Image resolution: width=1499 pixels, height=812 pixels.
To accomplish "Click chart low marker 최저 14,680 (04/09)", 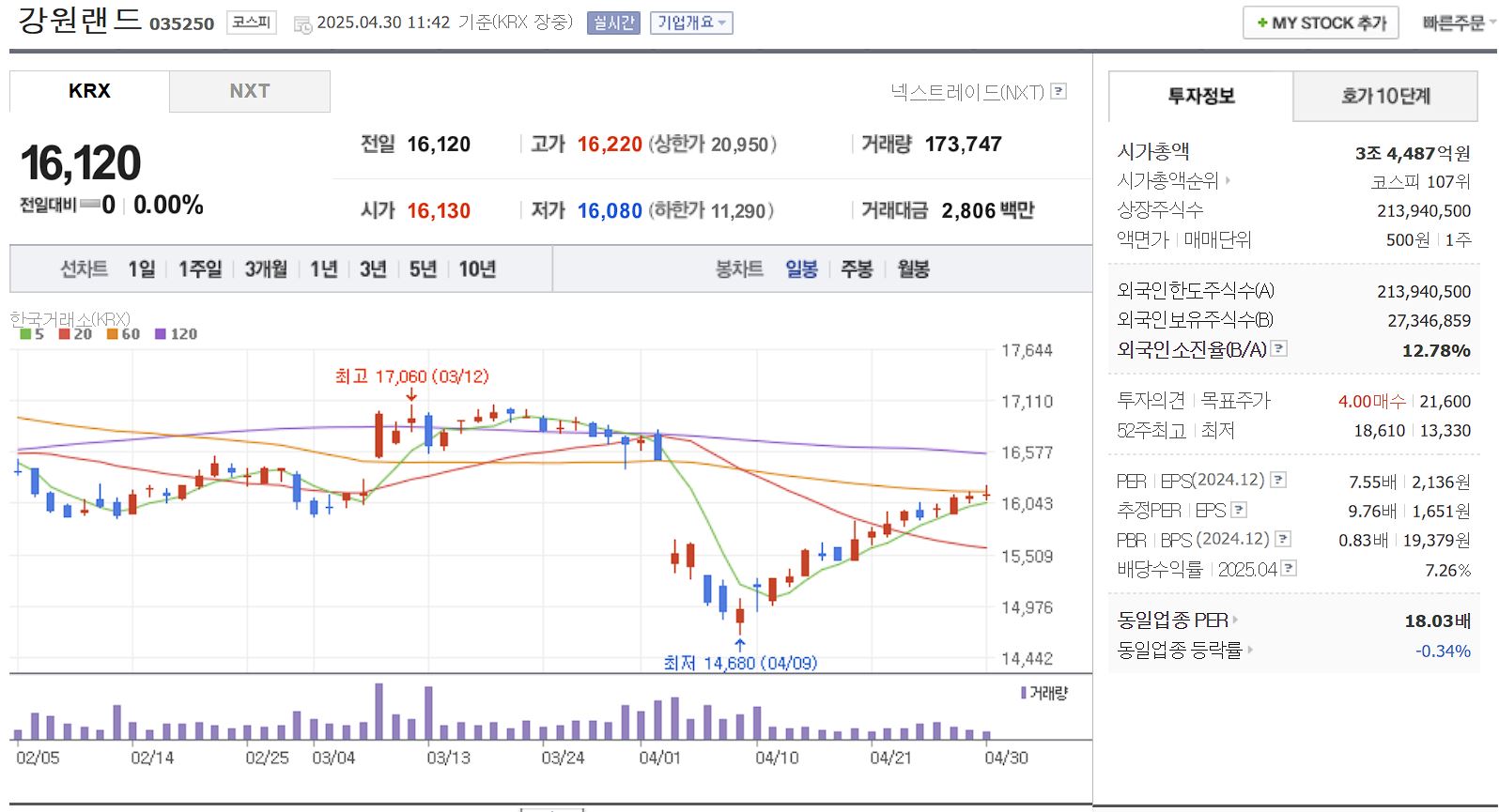I will click(740, 664).
